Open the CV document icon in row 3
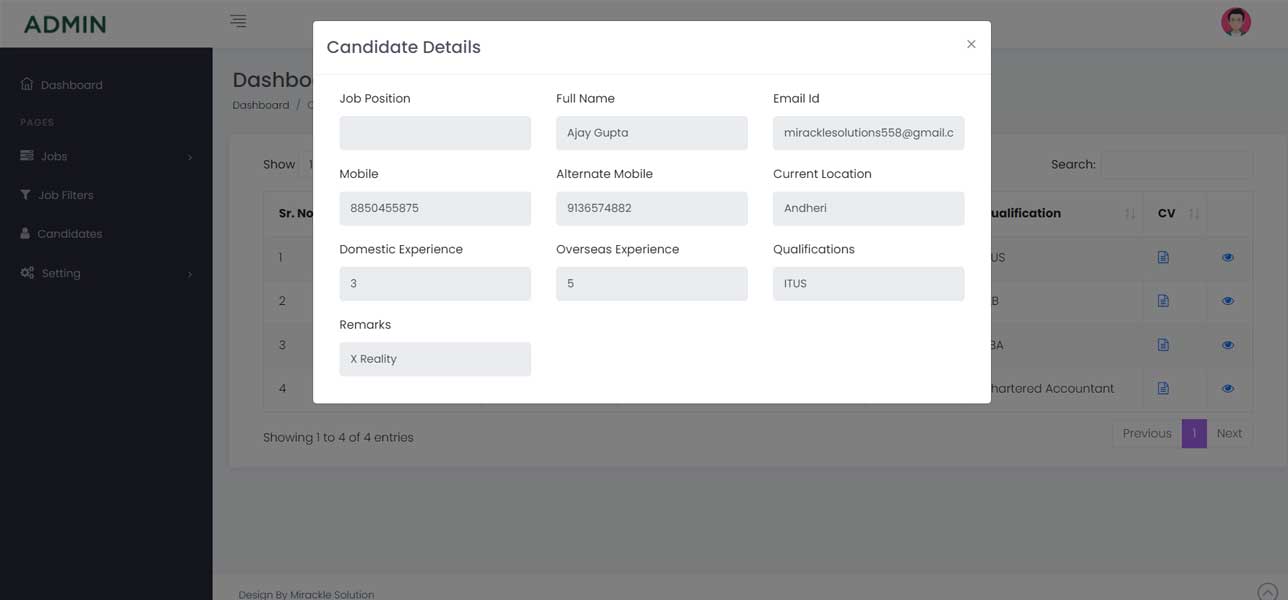 coord(1163,345)
